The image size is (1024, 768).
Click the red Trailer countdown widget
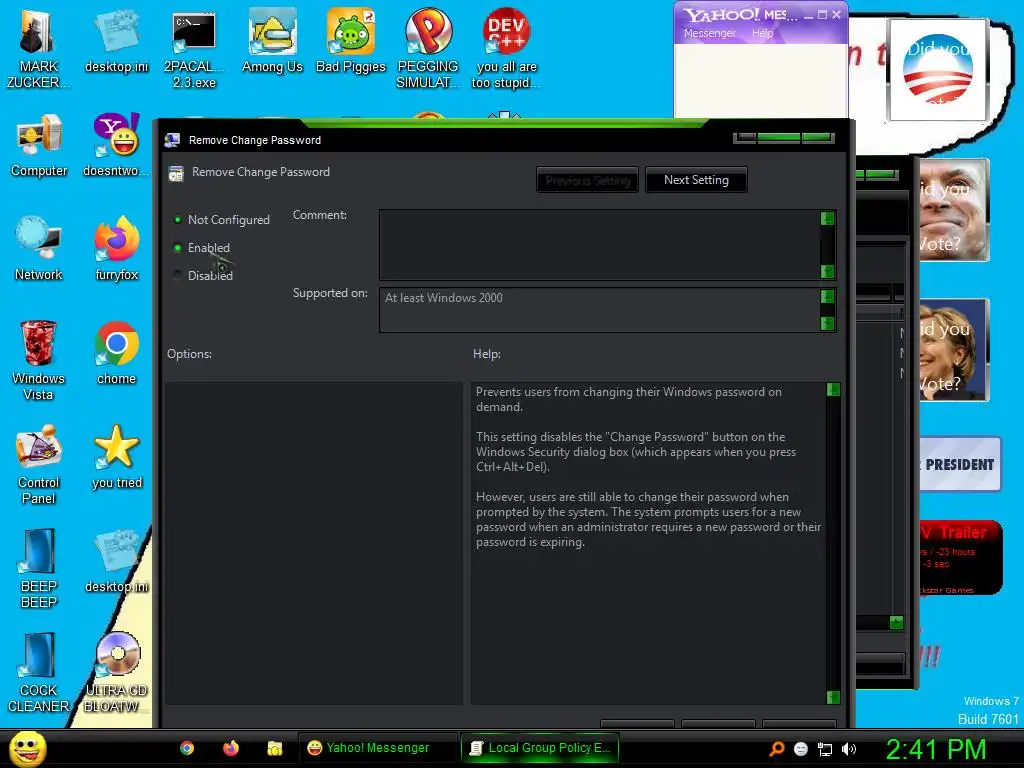point(960,557)
